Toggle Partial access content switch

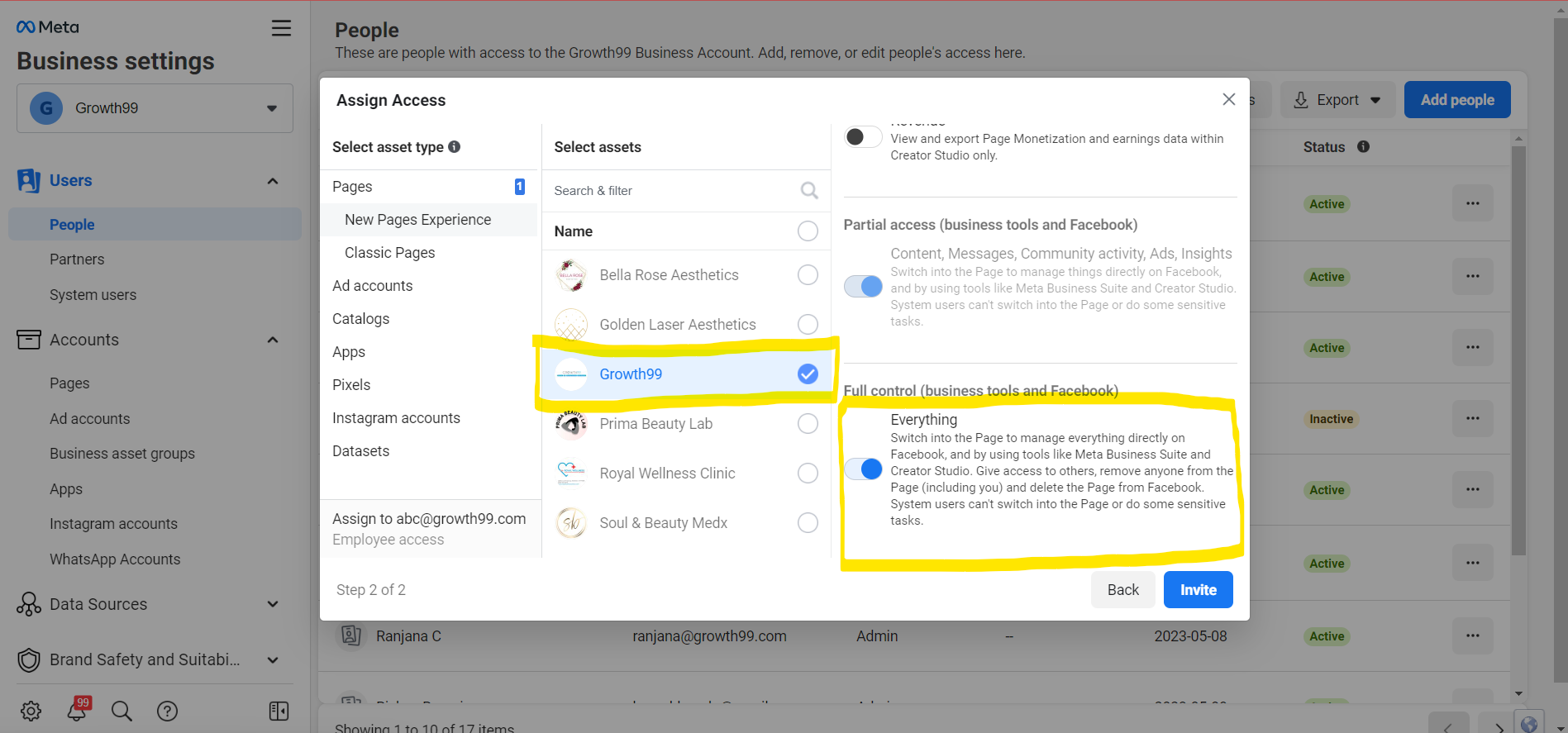click(863, 286)
